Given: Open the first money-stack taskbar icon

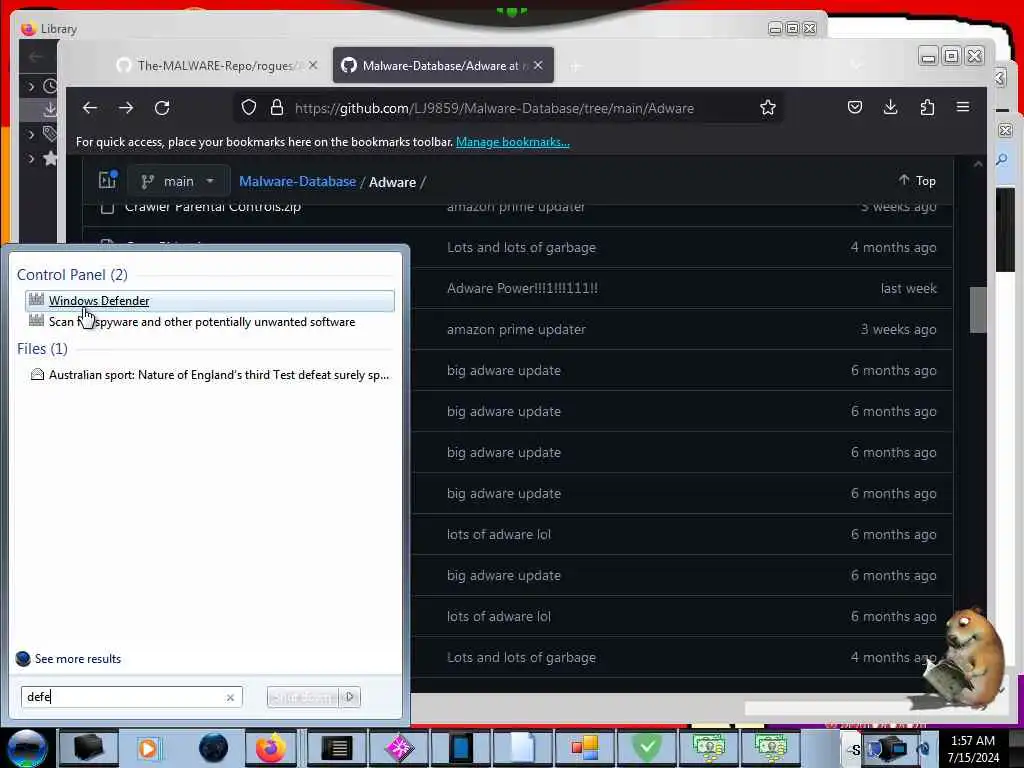Looking at the screenshot, I should click(x=709, y=748).
